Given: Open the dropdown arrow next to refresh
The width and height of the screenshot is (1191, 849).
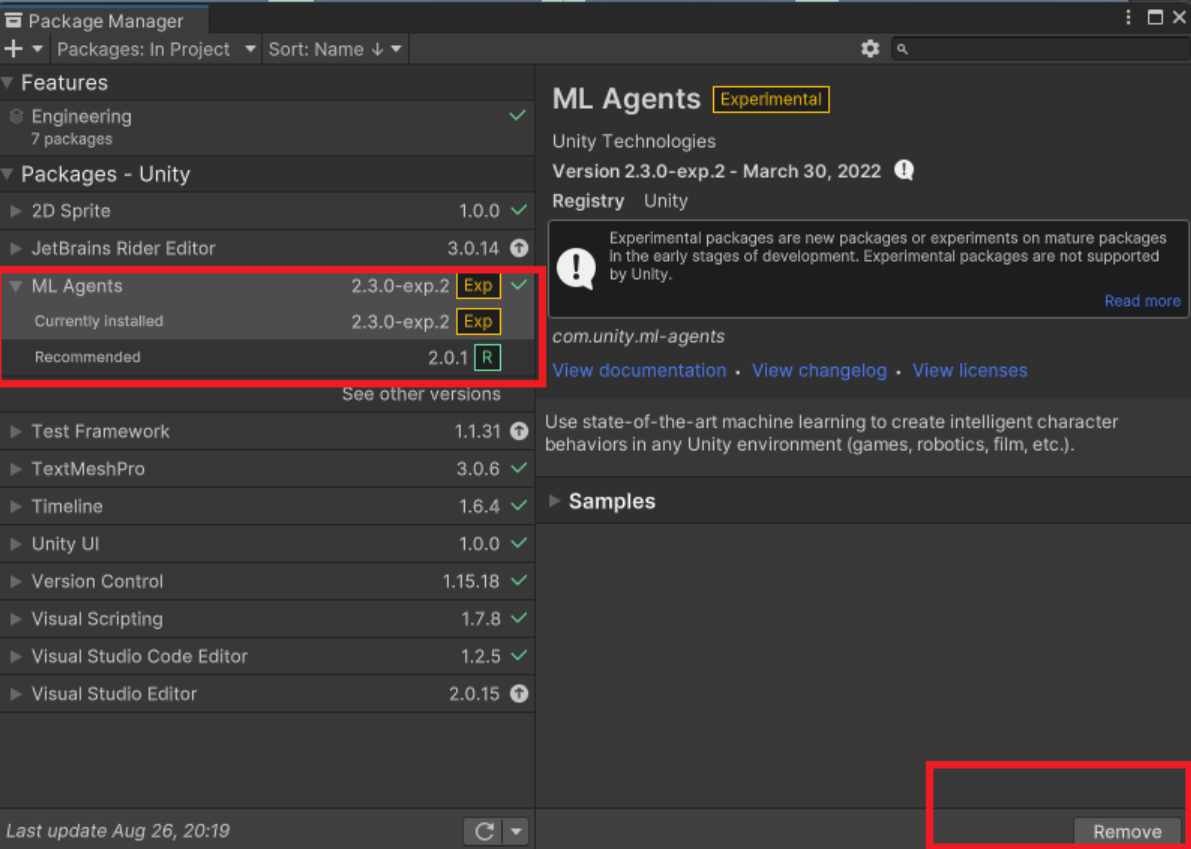Looking at the screenshot, I should click(x=517, y=832).
